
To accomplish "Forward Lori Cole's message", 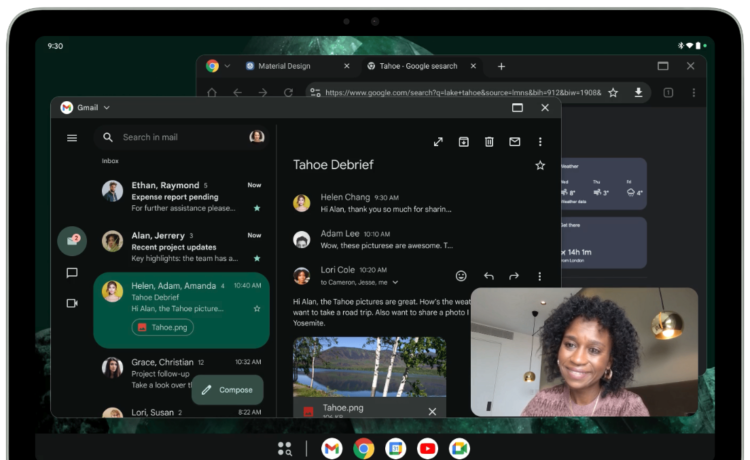I will pos(514,276).
